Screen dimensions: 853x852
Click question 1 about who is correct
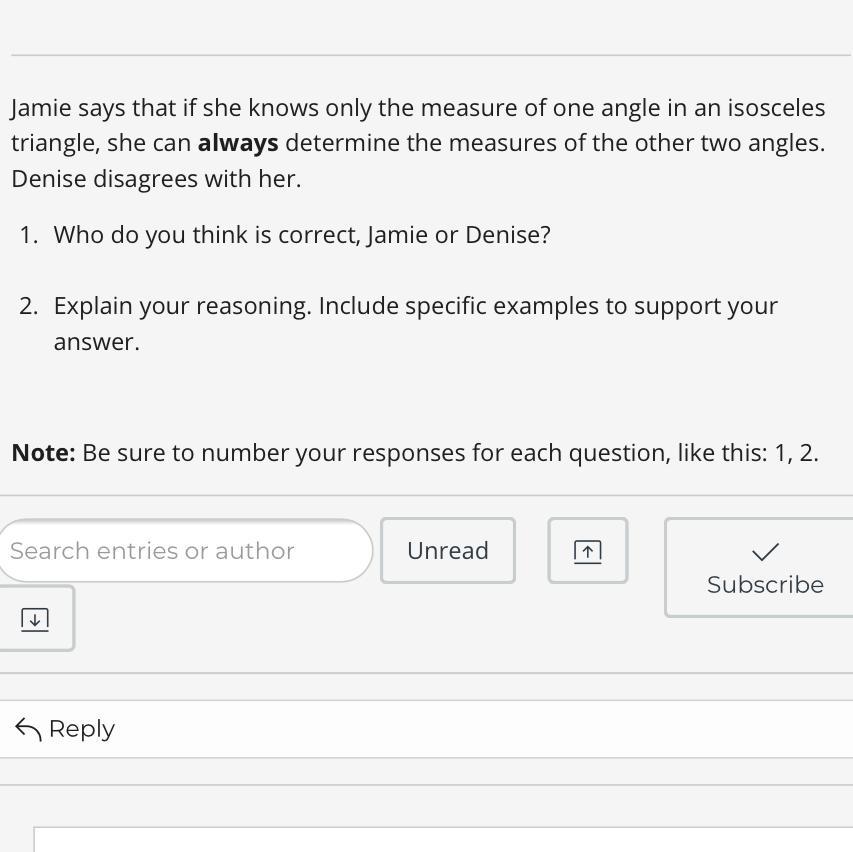(301, 235)
